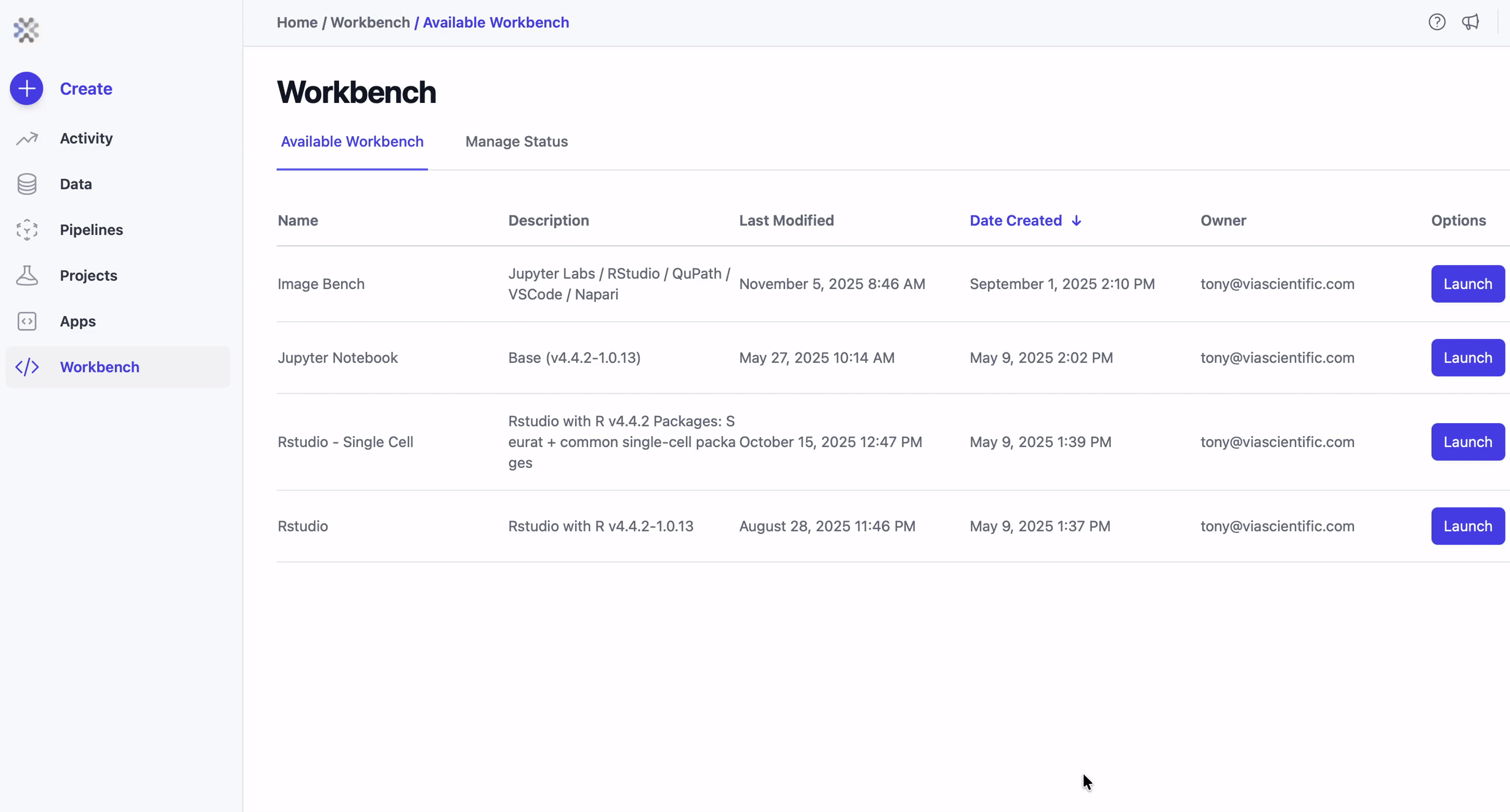The height and width of the screenshot is (812, 1510).
Task: Click the Workbench breadcrumb link
Action: pyautogui.click(x=370, y=22)
